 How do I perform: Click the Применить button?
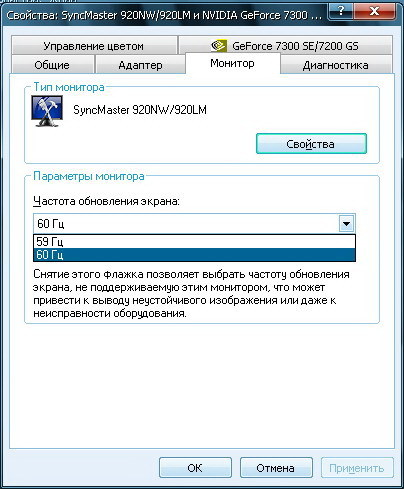pyautogui.click(x=357, y=468)
